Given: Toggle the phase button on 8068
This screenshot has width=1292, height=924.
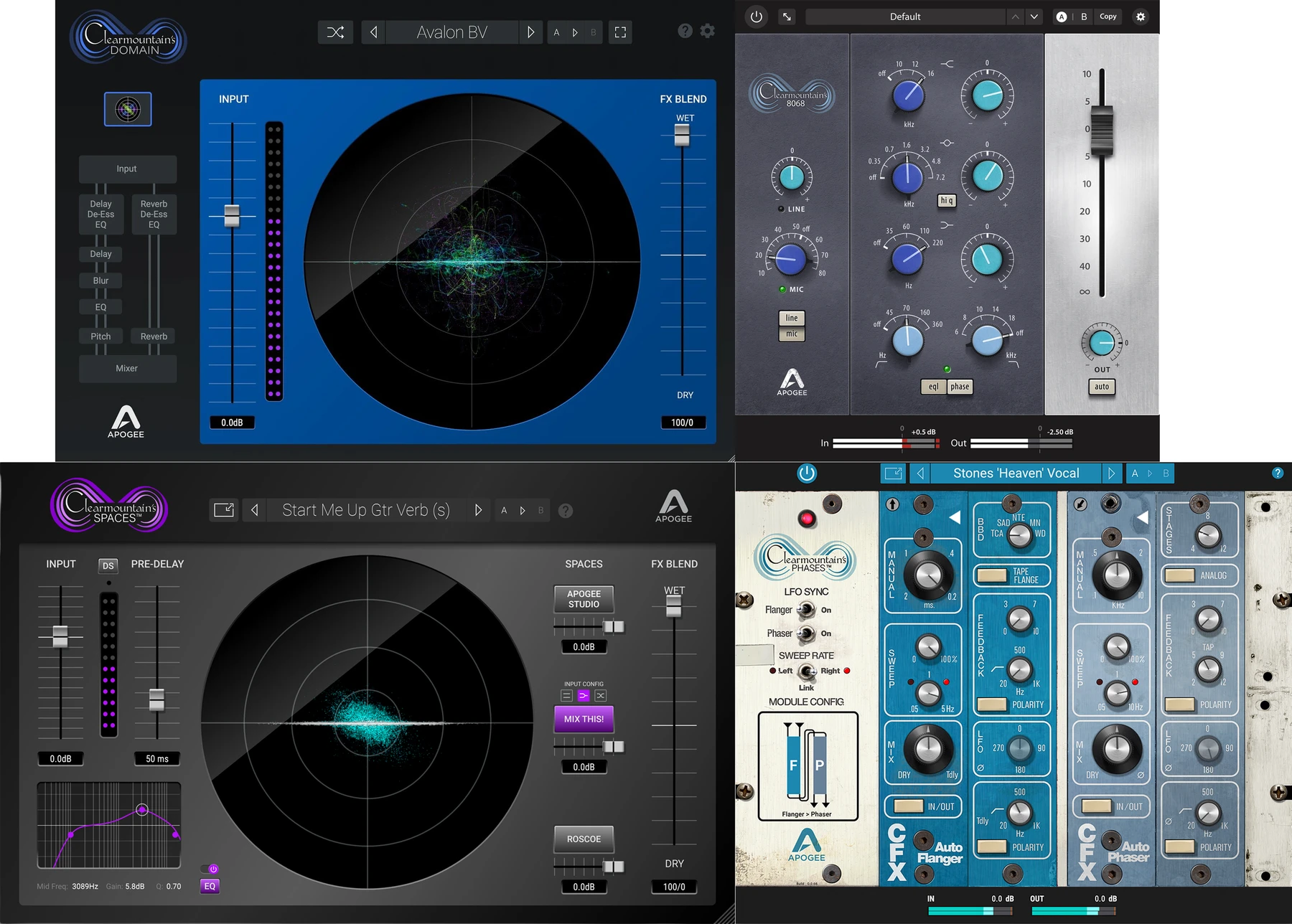Looking at the screenshot, I should pyautogui.click(x=960, y=387).
